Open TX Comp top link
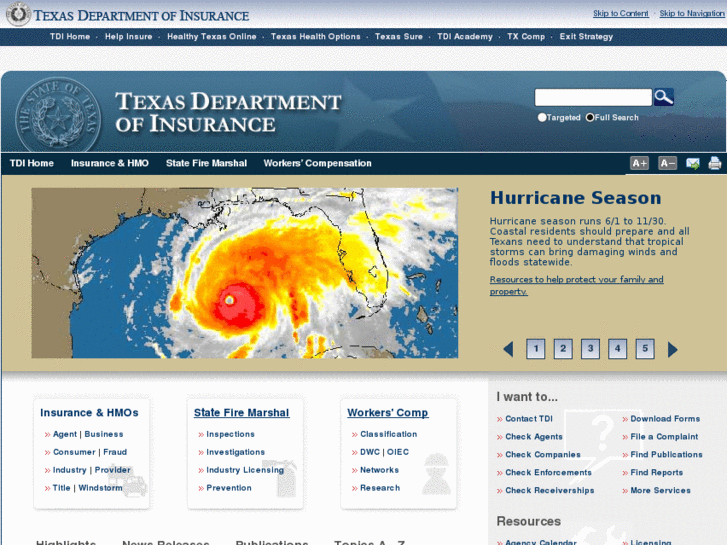The width and height of the screenshot is (727, 545). [526, 37]
